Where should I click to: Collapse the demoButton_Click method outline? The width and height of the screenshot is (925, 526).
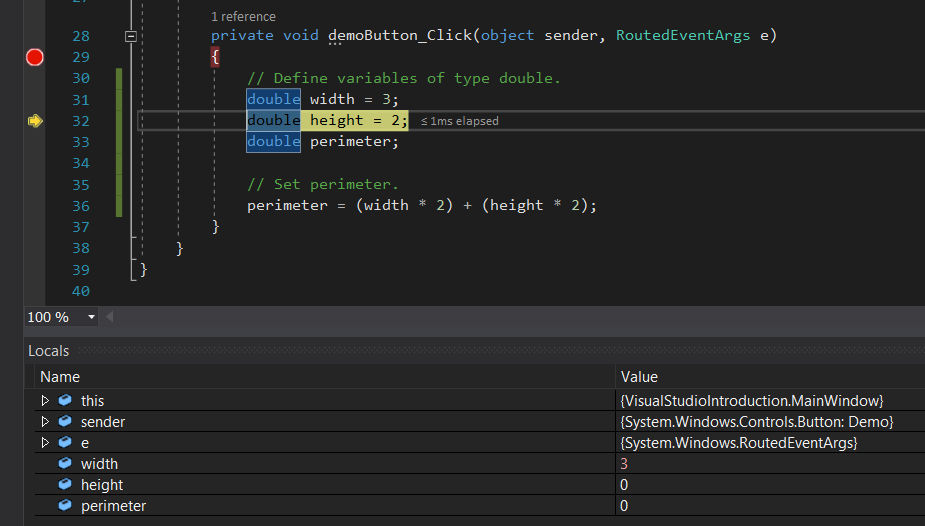(130, 36)
